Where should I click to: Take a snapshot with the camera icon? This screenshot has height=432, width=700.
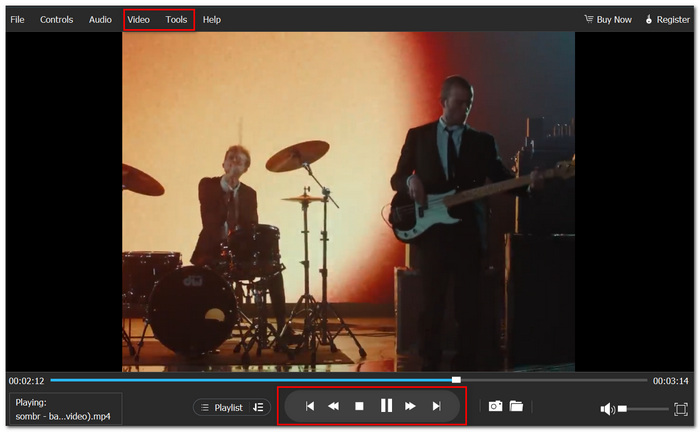click(x=495, y=406)
